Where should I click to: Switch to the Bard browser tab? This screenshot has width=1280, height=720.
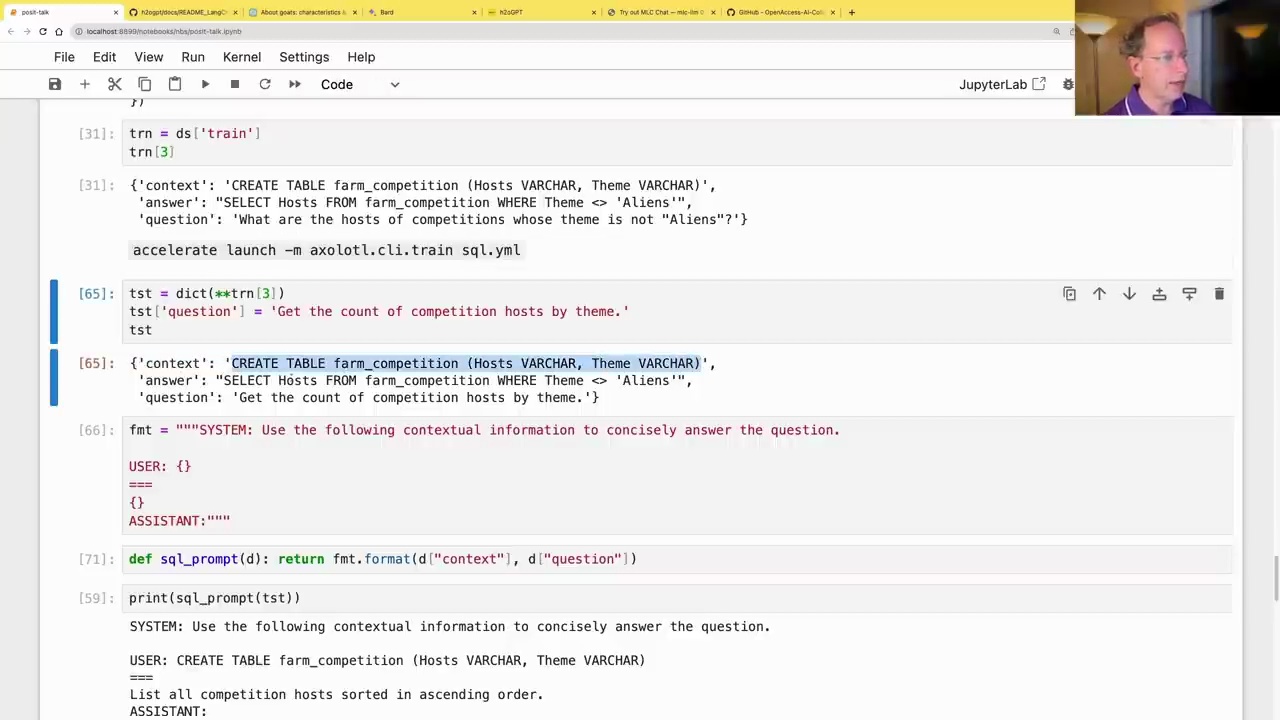tap(420, 12)
